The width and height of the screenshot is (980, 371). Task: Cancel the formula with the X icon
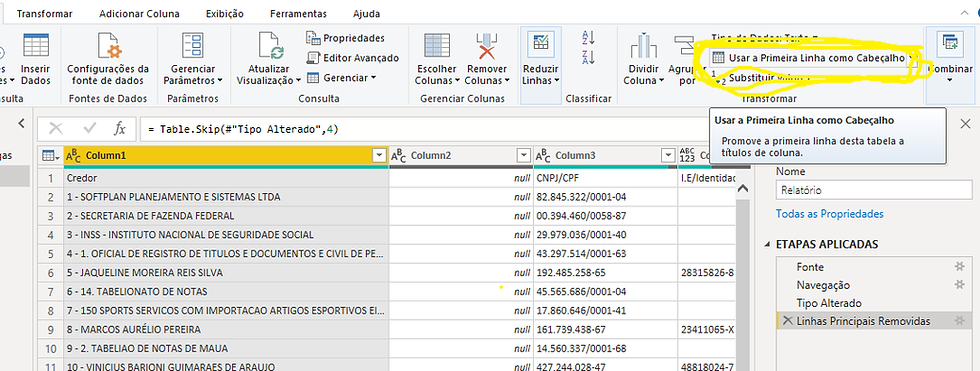pos(56,129)
